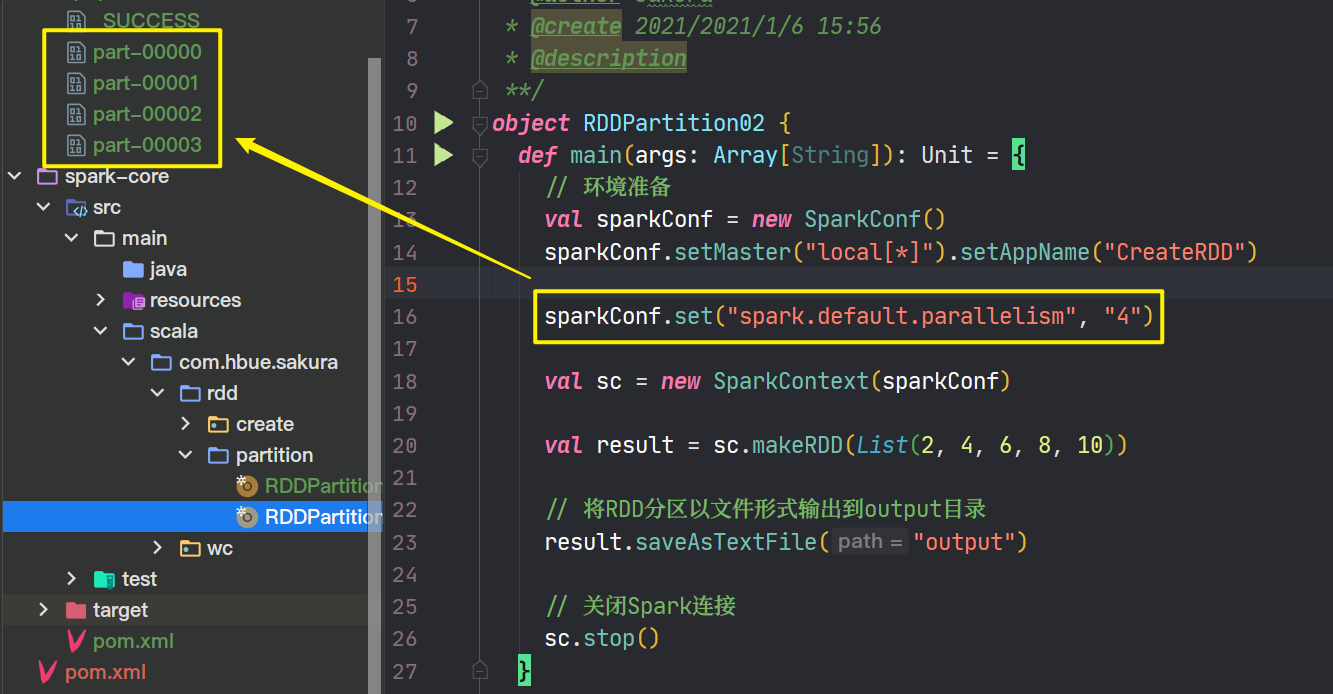This screenshot has height=694, width=1333.
Task: Expand the create package
Action: pyautogui.click(x=186, y=425)
